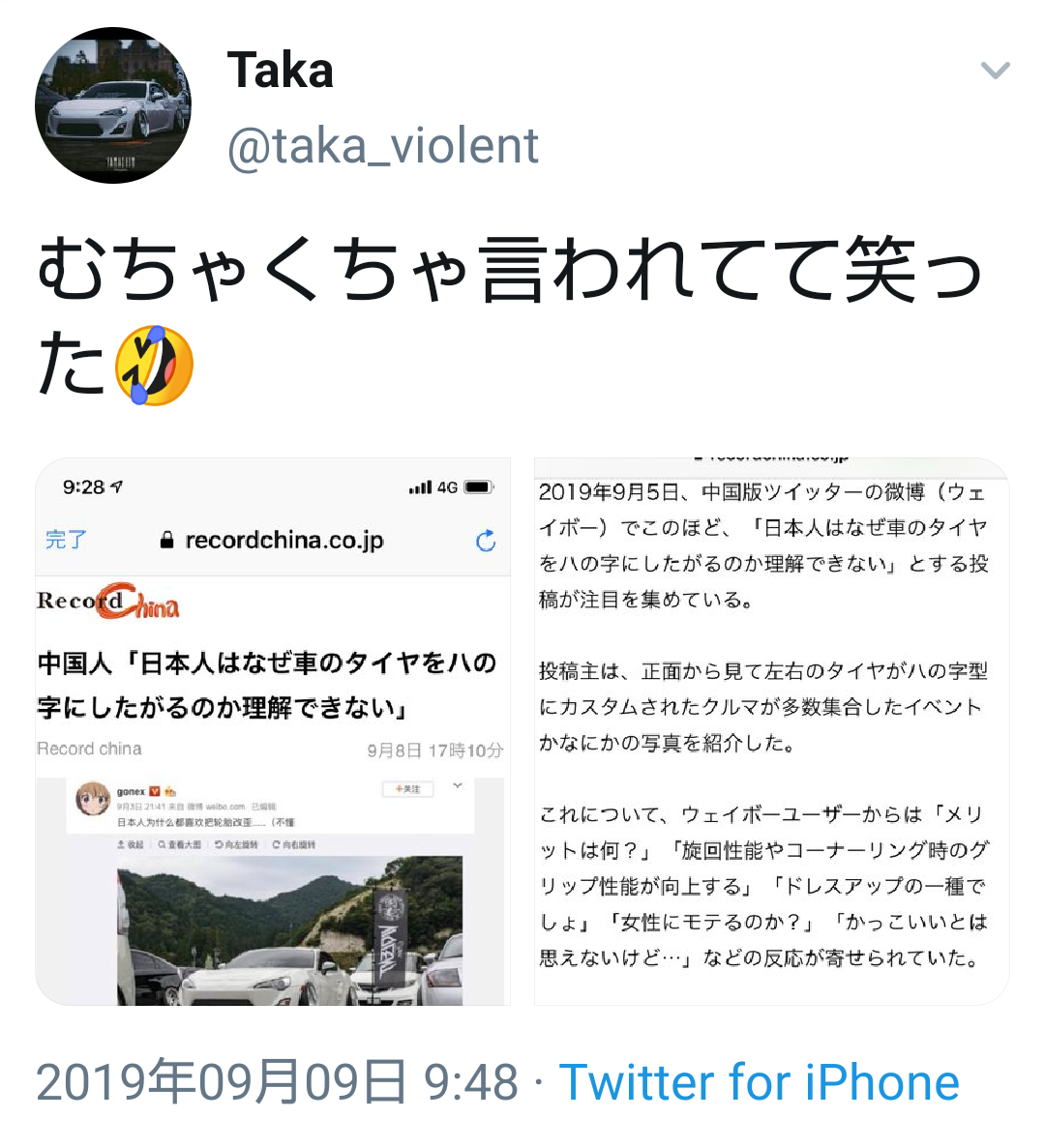The image size is (1045, 1148).
Task: Open Taka's circular profile avatar
Action: (x=113, y=105)
